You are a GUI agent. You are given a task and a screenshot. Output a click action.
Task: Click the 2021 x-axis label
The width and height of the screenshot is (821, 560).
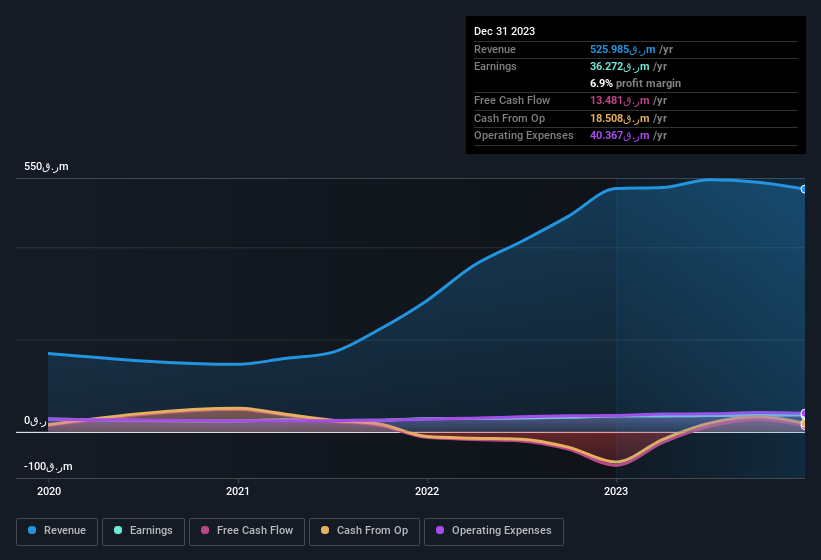pyautogui.click(x=238, y=491)
